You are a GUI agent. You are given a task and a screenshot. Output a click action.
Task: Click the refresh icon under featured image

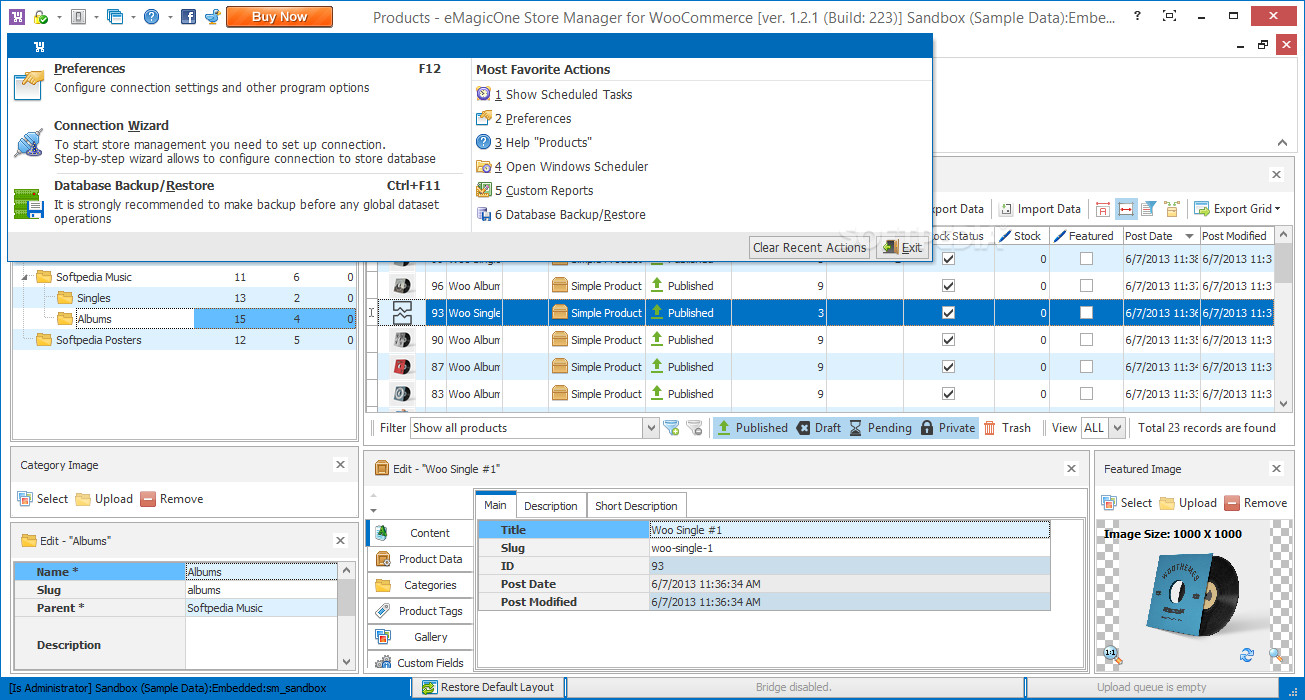coord(1246,656)
